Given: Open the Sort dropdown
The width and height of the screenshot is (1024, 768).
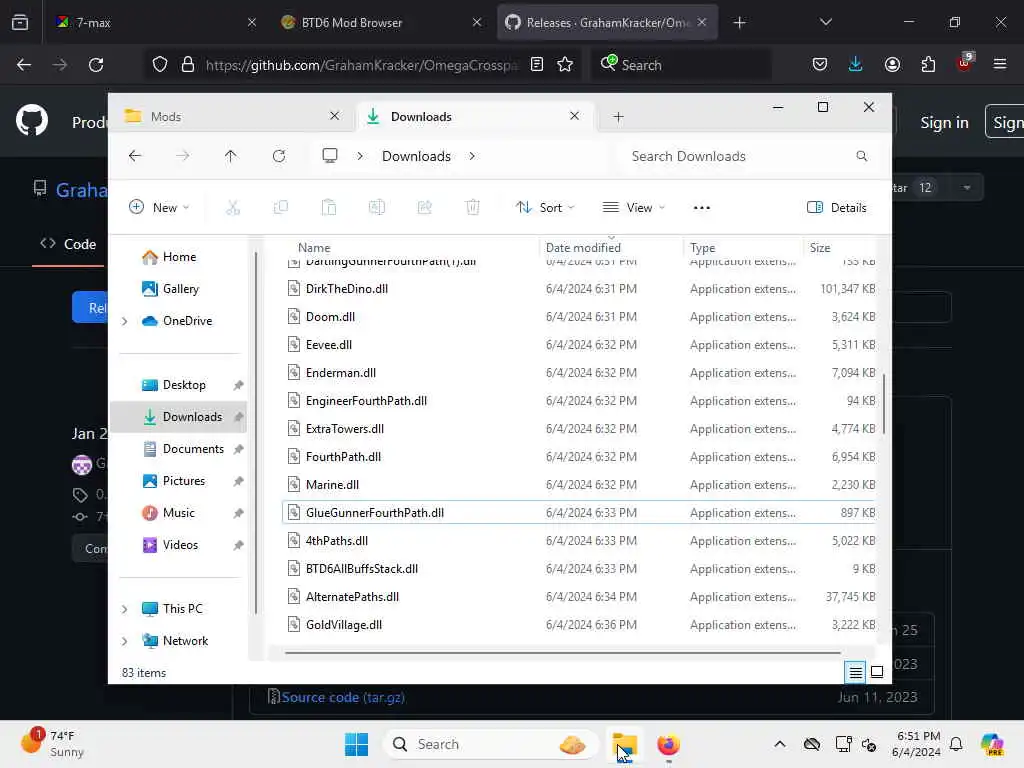Looking at the screenshot, I should (545, 208).
